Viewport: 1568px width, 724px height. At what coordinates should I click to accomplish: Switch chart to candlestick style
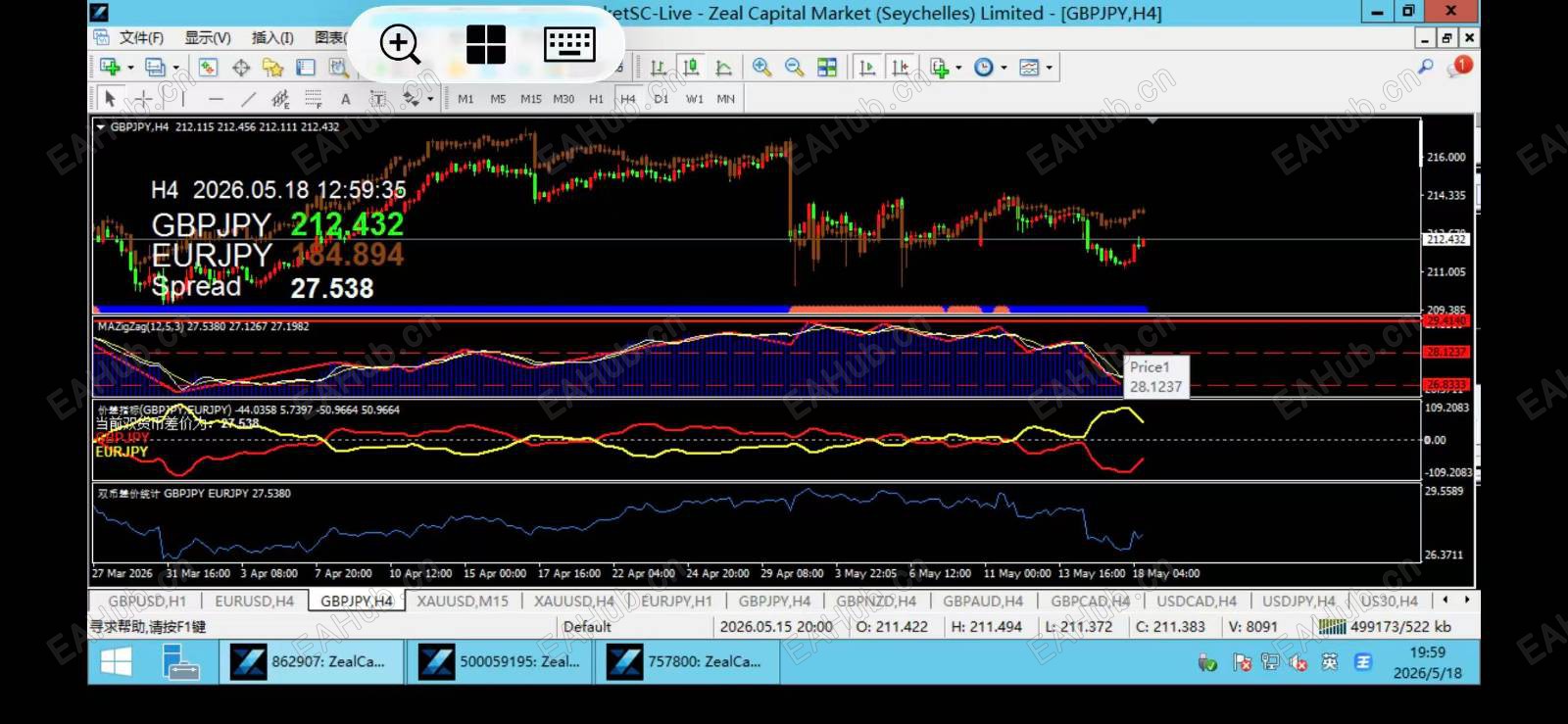pos(691,67)
